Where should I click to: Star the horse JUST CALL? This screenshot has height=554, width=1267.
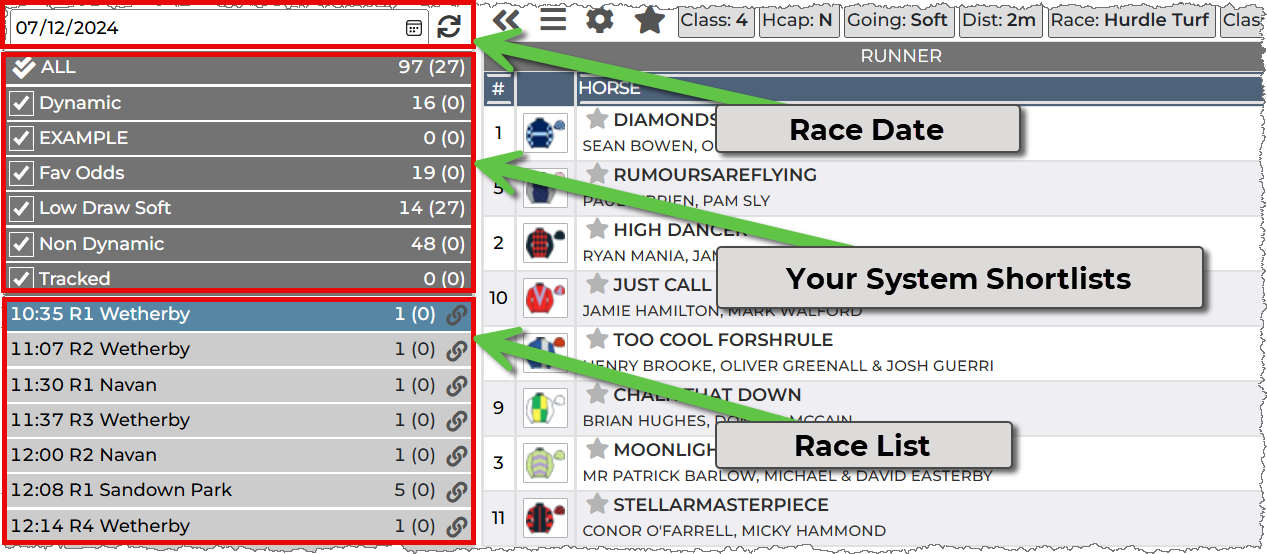click(x=597, y=284)
